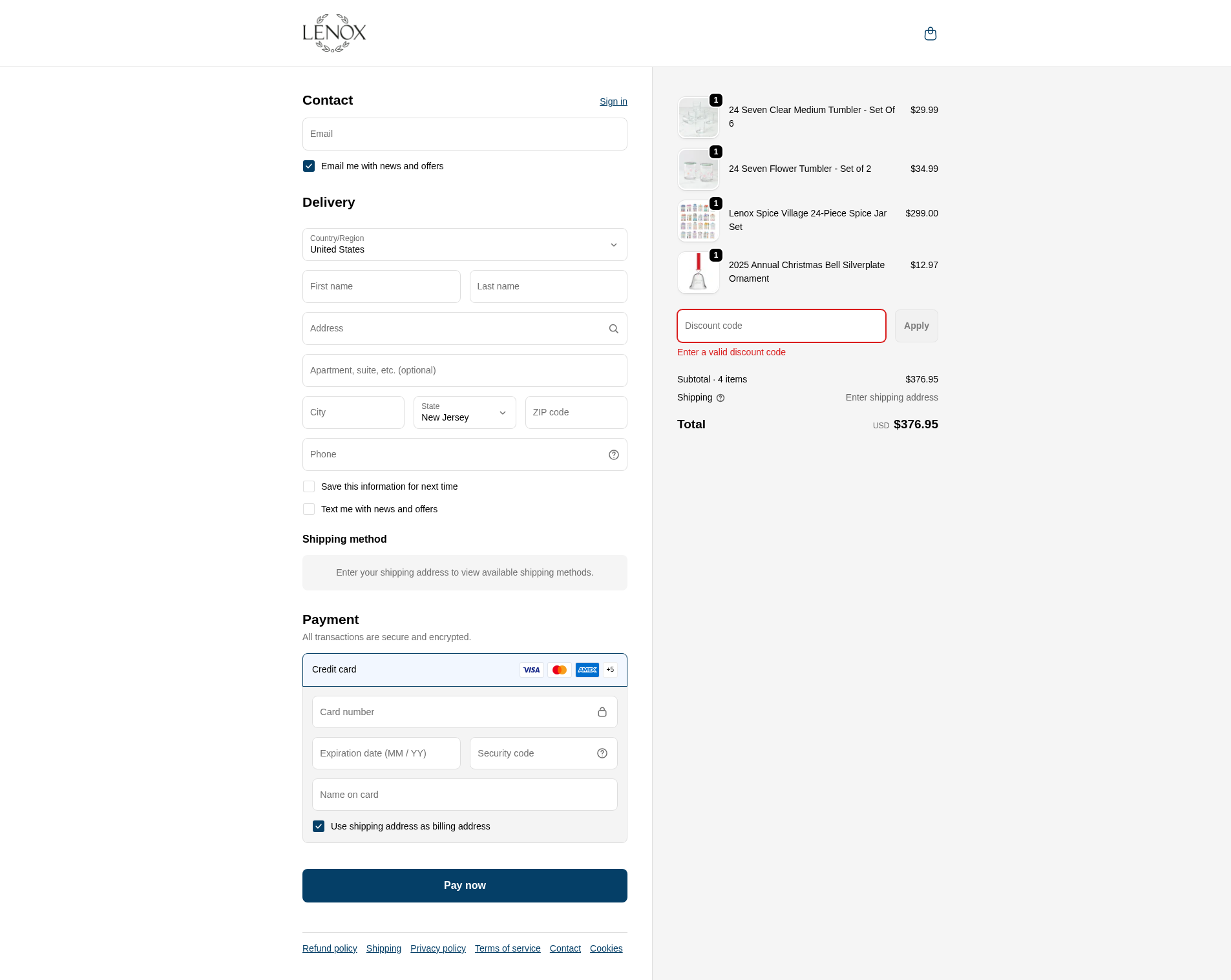This screenshot has width=1231, height=980.
Task: Click the security code help icon
Action: click(x=602, y=753)
